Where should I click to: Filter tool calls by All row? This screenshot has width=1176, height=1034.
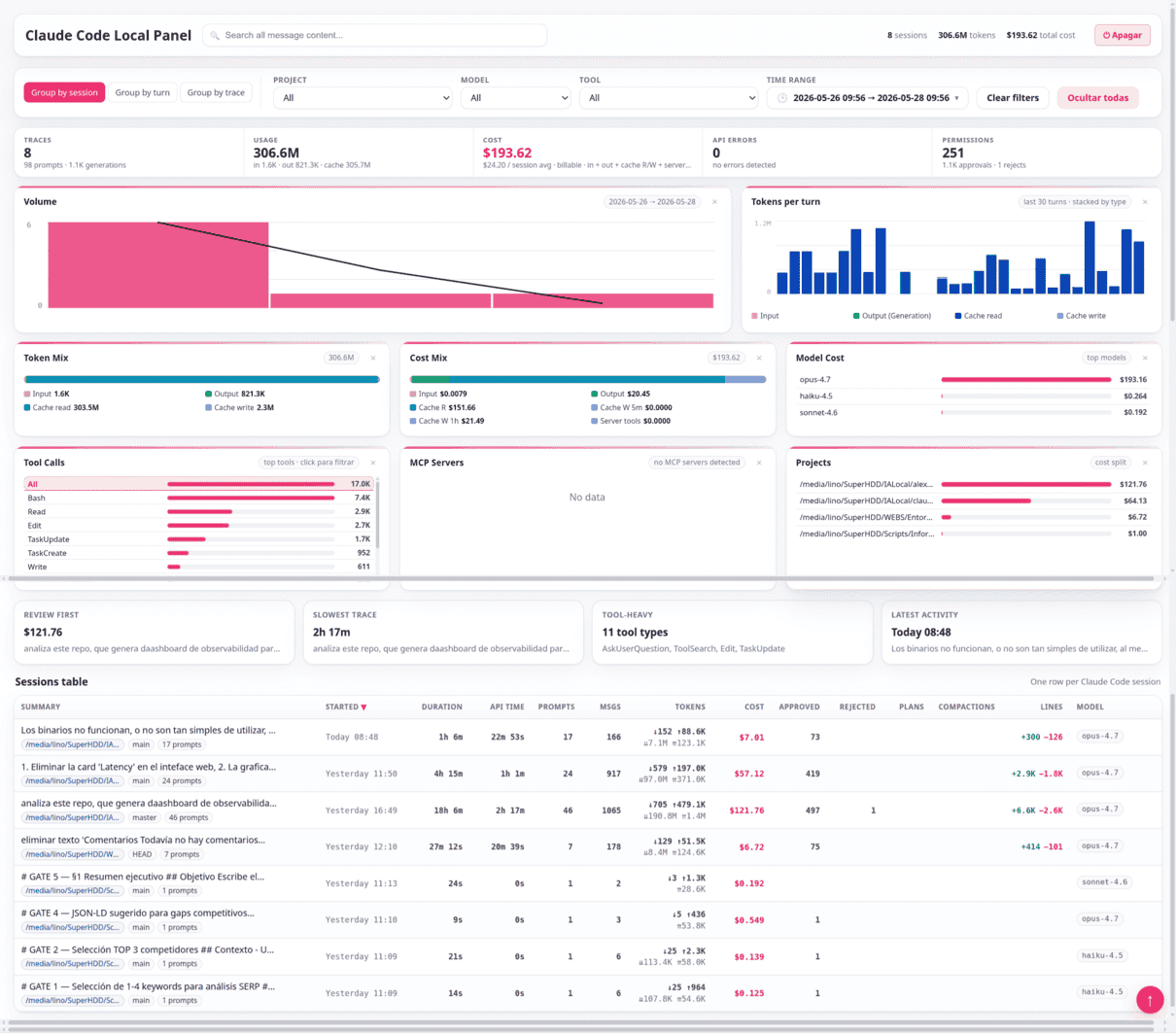click(x=198, y=484)
